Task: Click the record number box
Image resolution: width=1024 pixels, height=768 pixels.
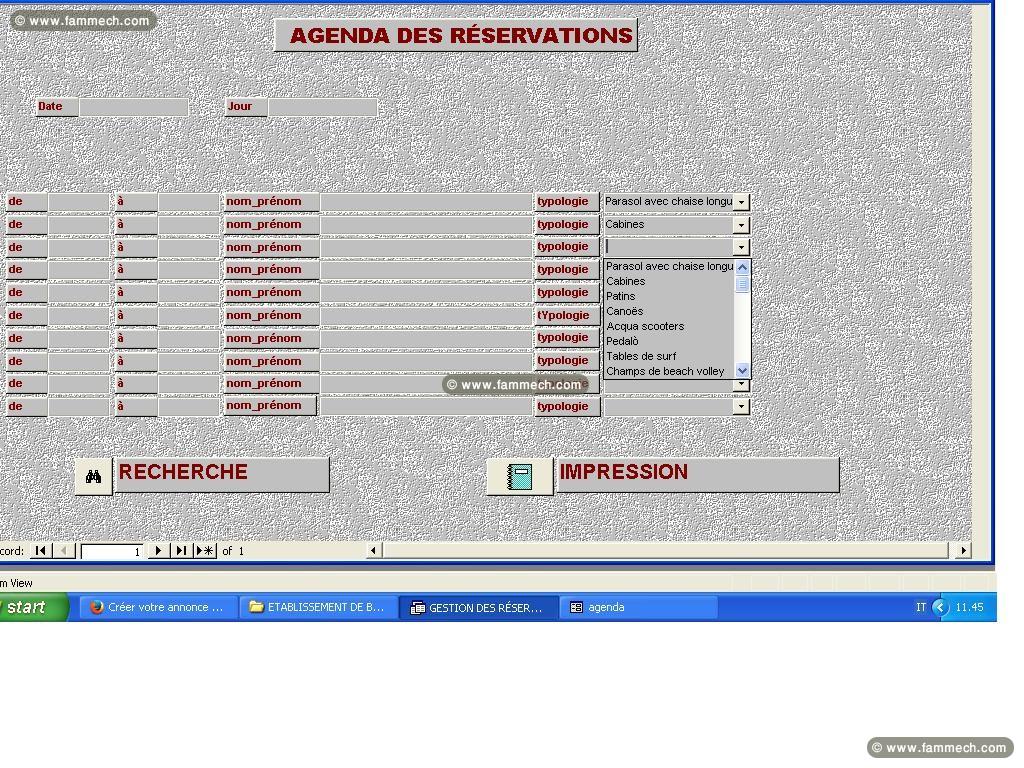Action: coord(112,551)
